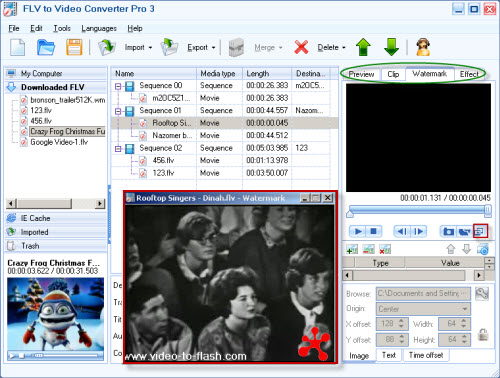Switch to the Effect tab
The image size is (500, 378).
coord(469,74)
